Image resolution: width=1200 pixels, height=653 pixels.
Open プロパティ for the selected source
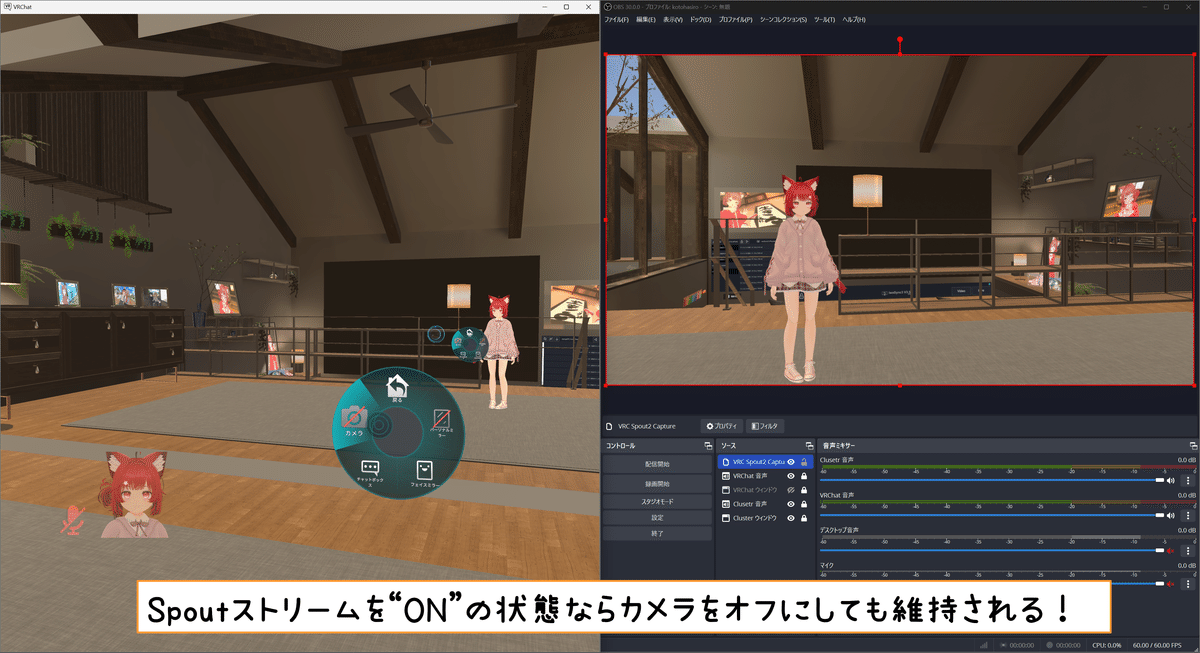(722, 426)
